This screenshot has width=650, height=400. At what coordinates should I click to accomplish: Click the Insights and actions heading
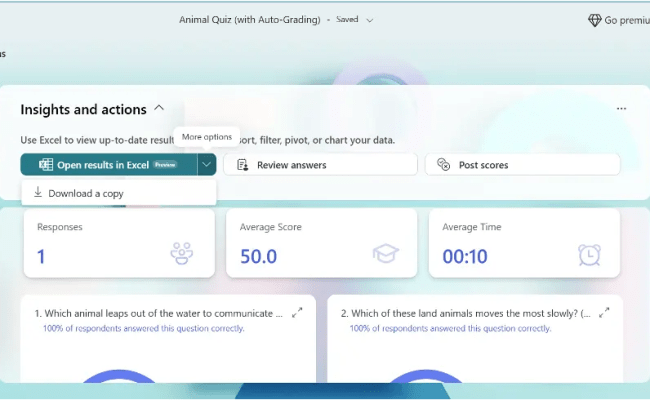83,109
